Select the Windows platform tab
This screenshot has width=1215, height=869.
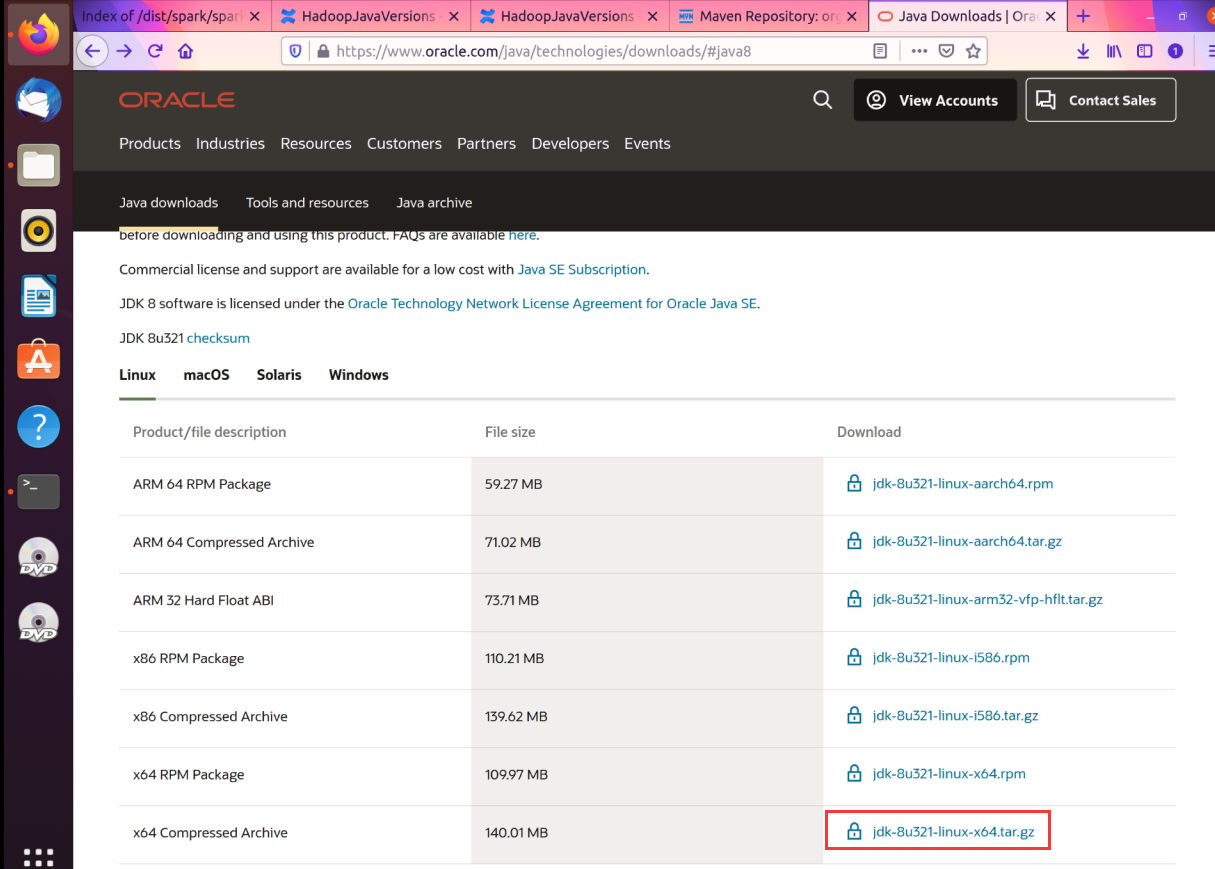pyautogui.click(x=358, y=375)
